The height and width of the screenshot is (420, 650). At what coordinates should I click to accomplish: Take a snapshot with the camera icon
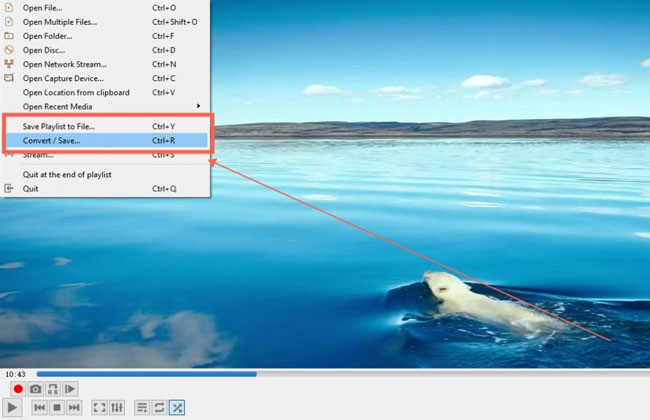pos(36,389)
